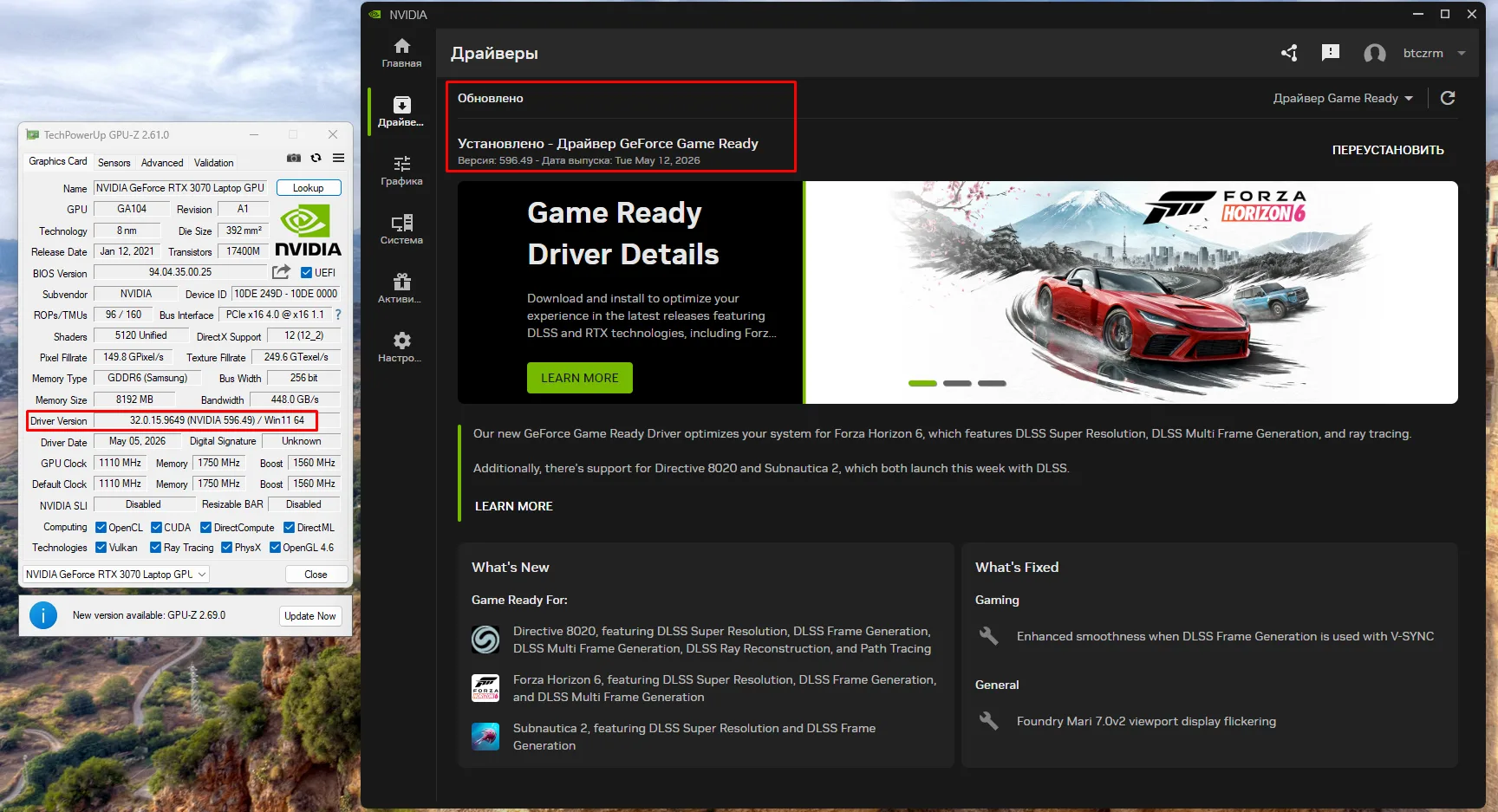
Task: Select the third carousel indicator
Action: click(992, 383)
